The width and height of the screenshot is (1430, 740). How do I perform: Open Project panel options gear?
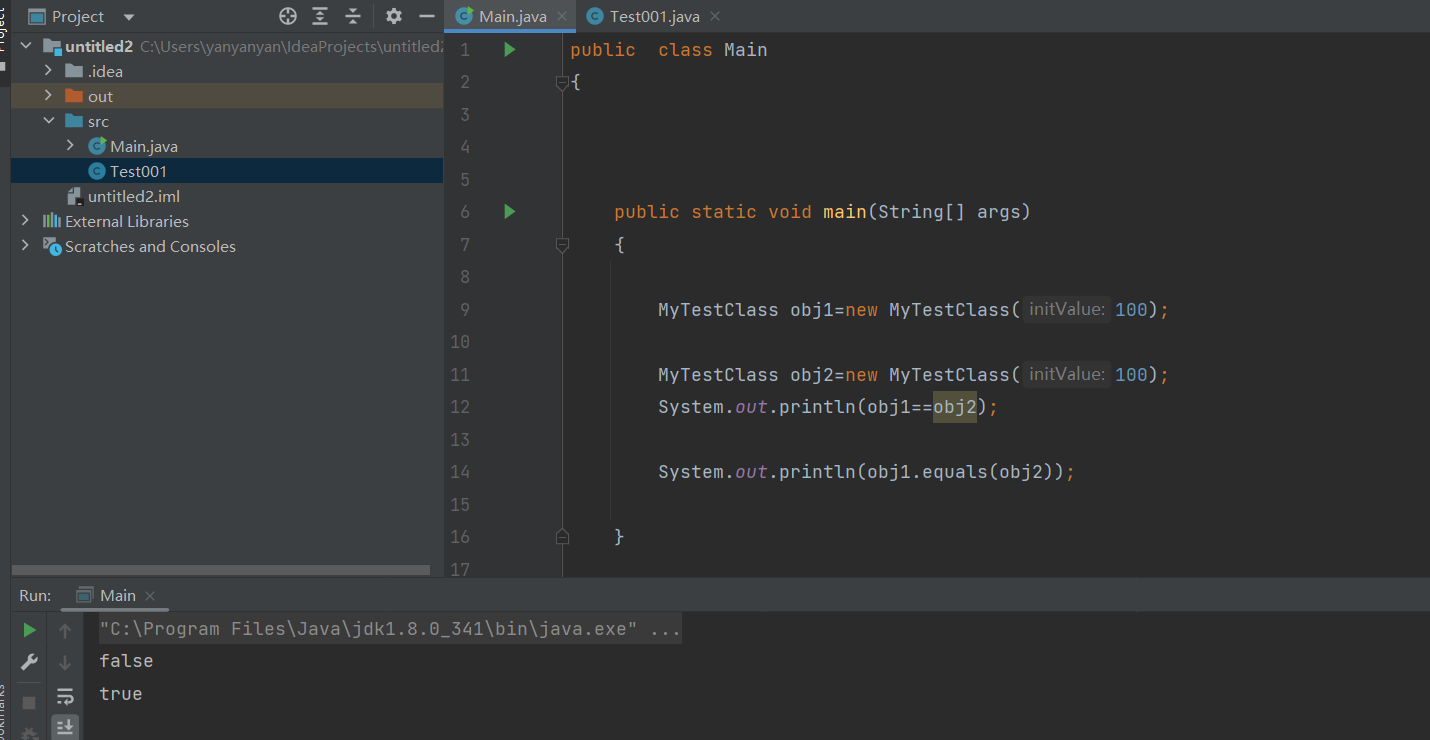coord(393,16)
